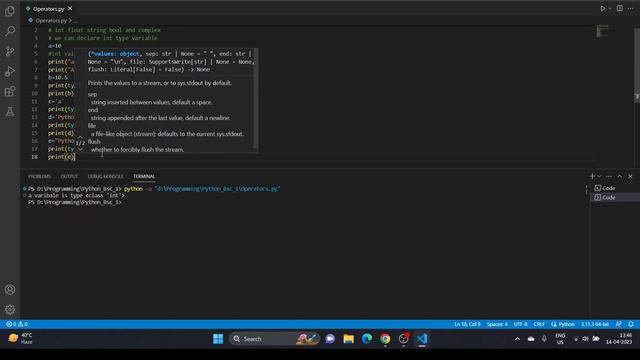
Task: Select Python interpreter 3.11.3 64-bit
Action: pos(595,324)
